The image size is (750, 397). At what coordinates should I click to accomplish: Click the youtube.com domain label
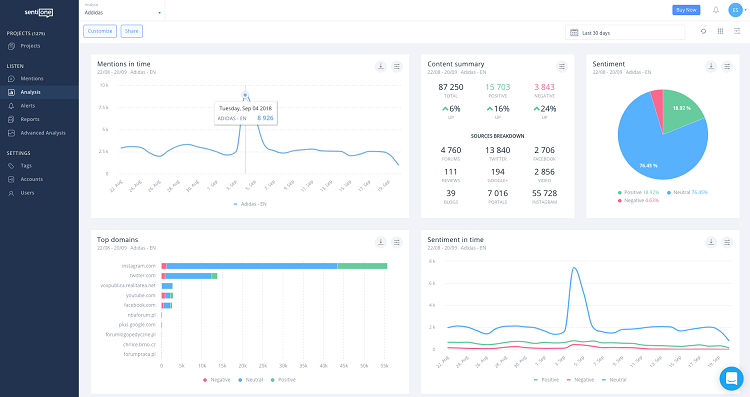(x=141, y=295)
